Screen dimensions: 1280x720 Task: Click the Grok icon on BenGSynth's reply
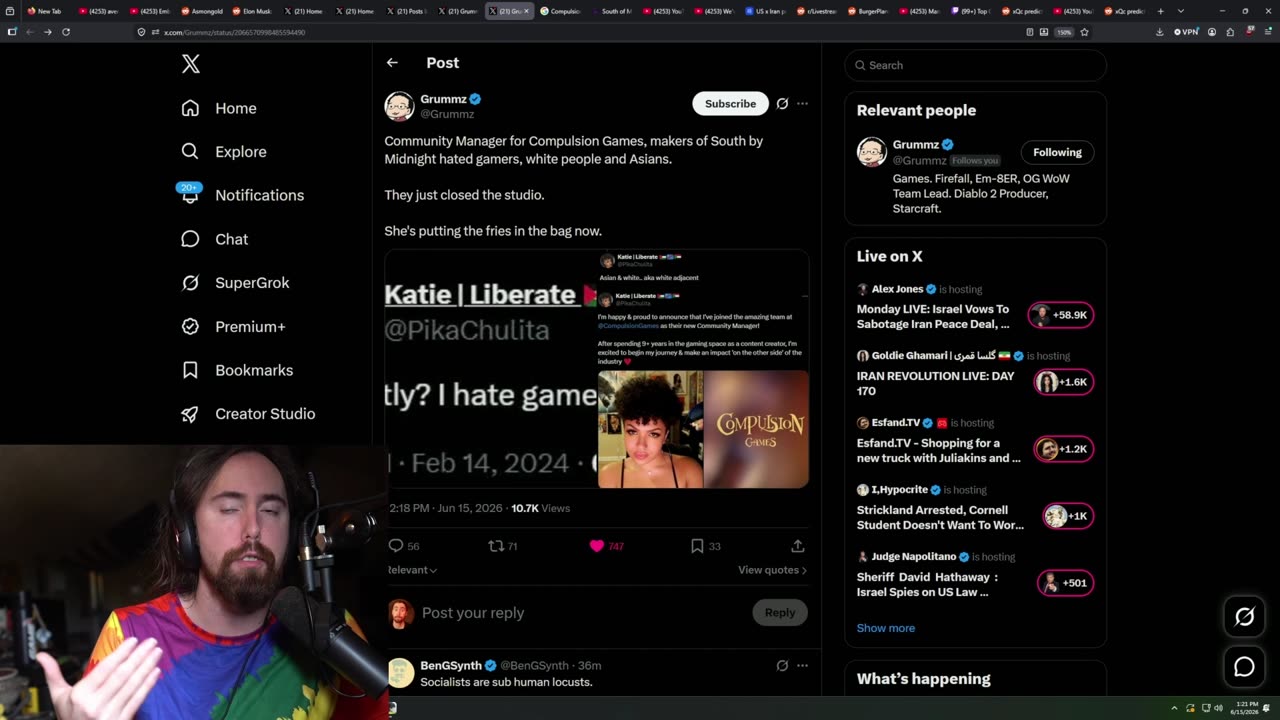[x=782, y=665]
